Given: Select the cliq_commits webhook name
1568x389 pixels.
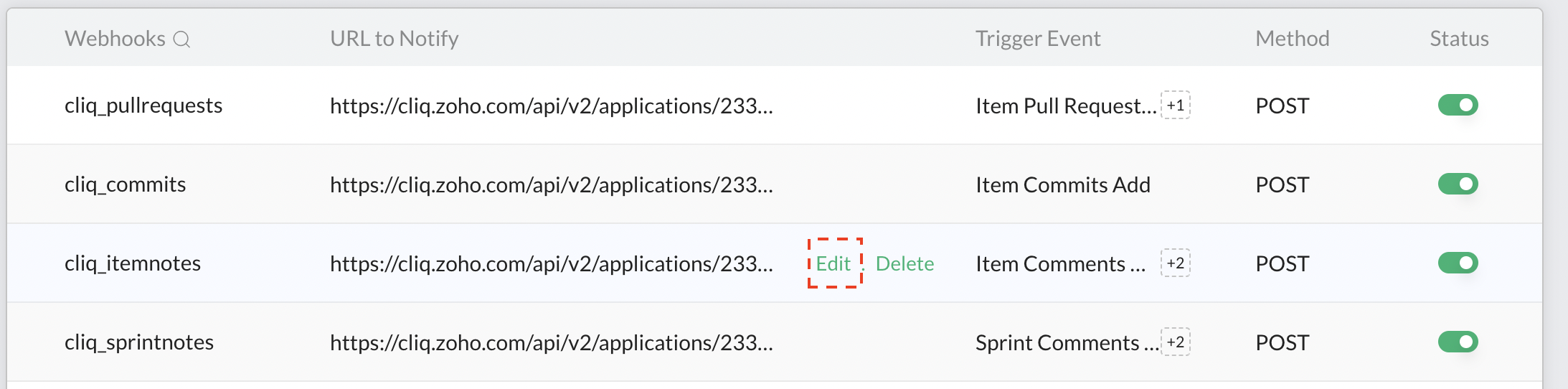Looking at the screenshot, I should [x=126, y=184].
